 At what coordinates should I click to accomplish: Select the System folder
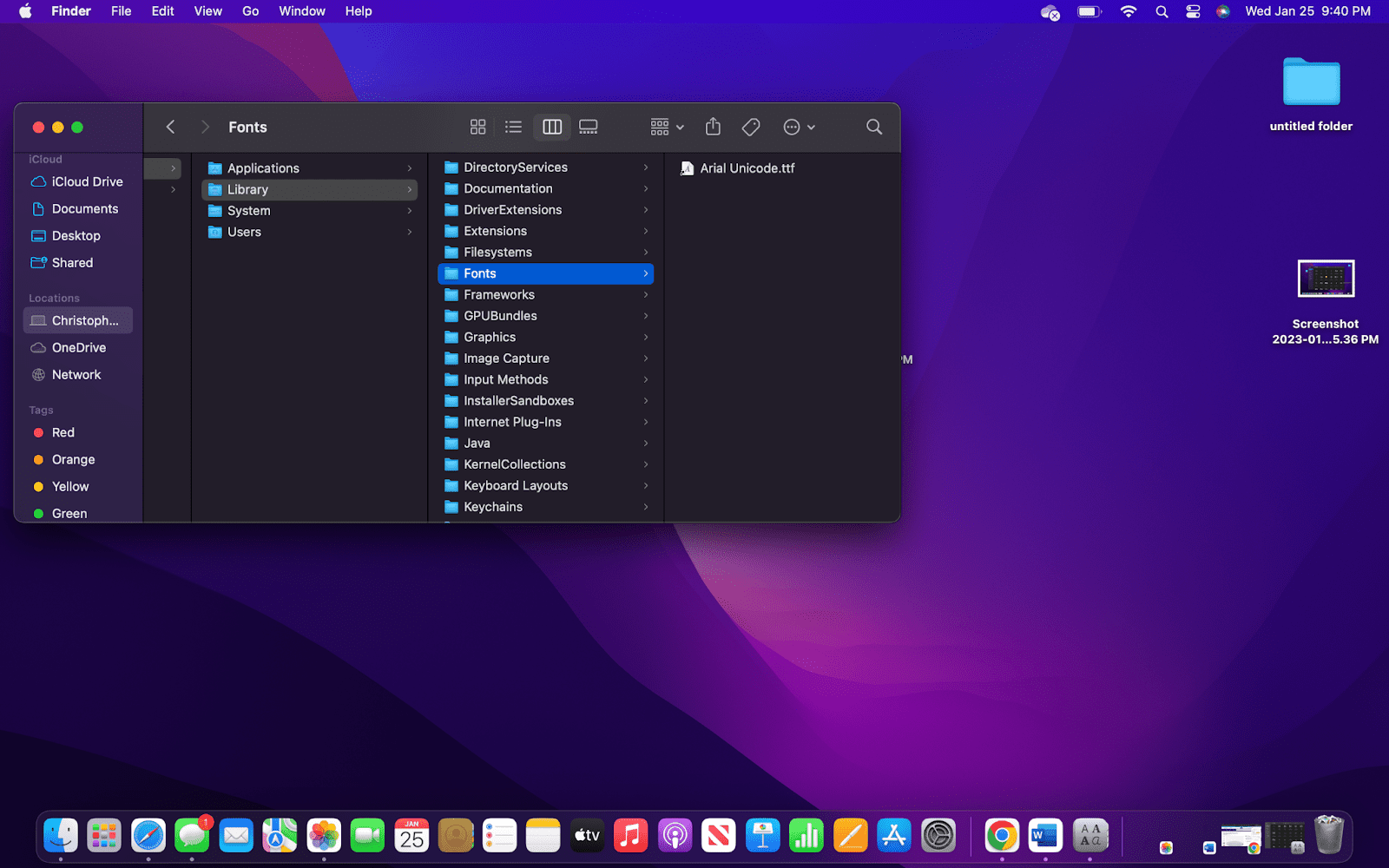pyautogui.click(x=309, y=211)
